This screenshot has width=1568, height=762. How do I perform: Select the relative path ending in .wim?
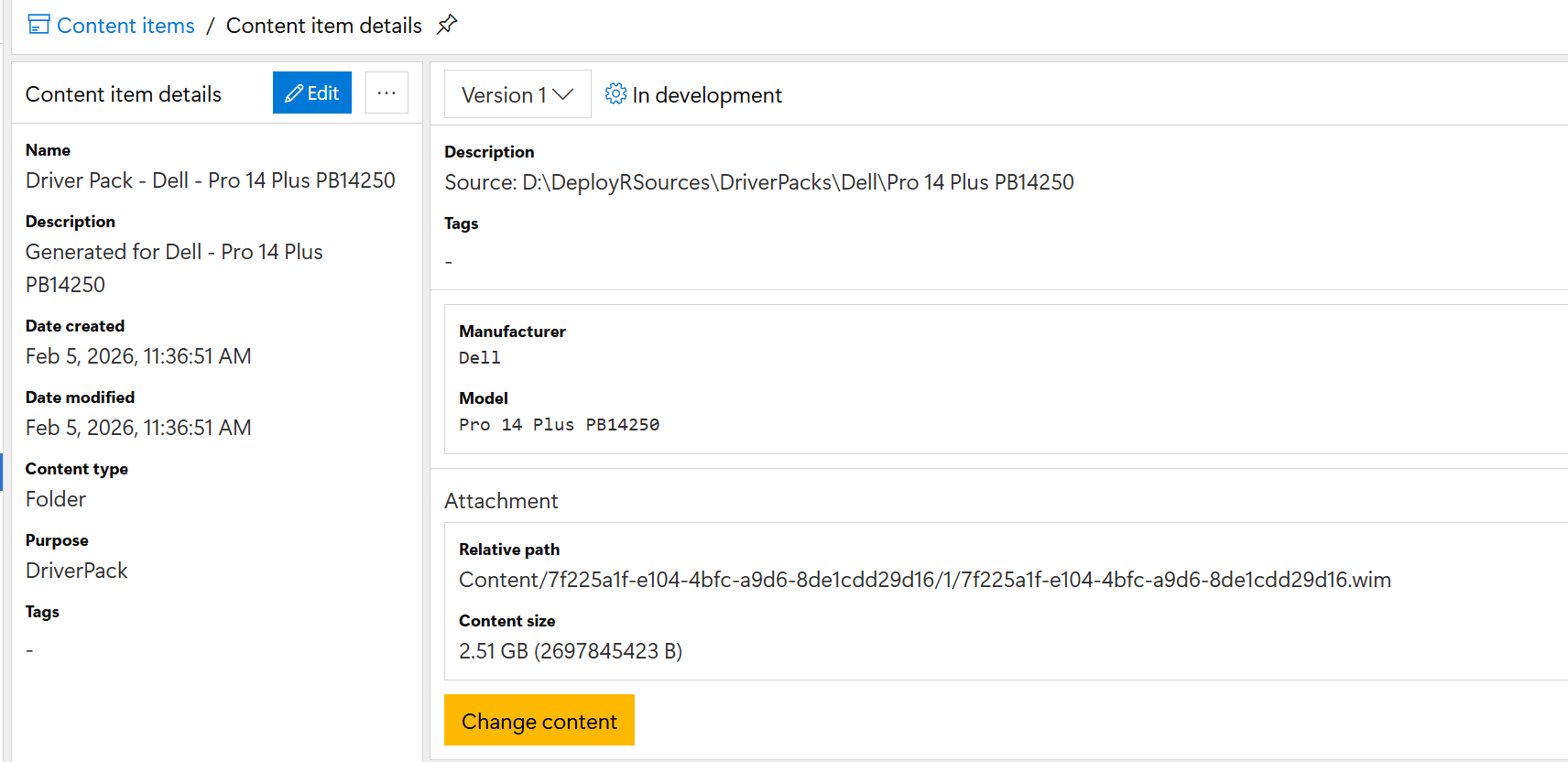click(x=925, y=580)
